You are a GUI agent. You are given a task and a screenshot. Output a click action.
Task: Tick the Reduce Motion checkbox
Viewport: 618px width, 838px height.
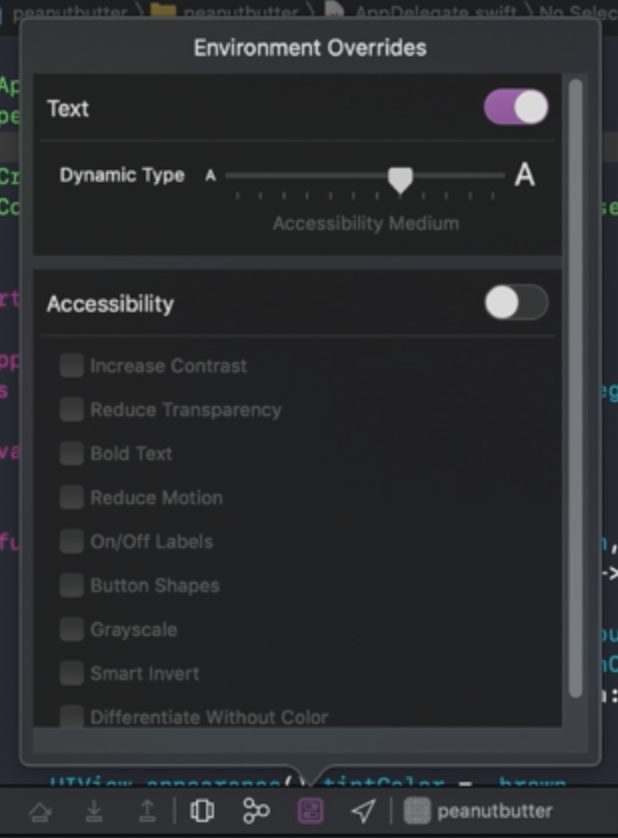[71, 498]
